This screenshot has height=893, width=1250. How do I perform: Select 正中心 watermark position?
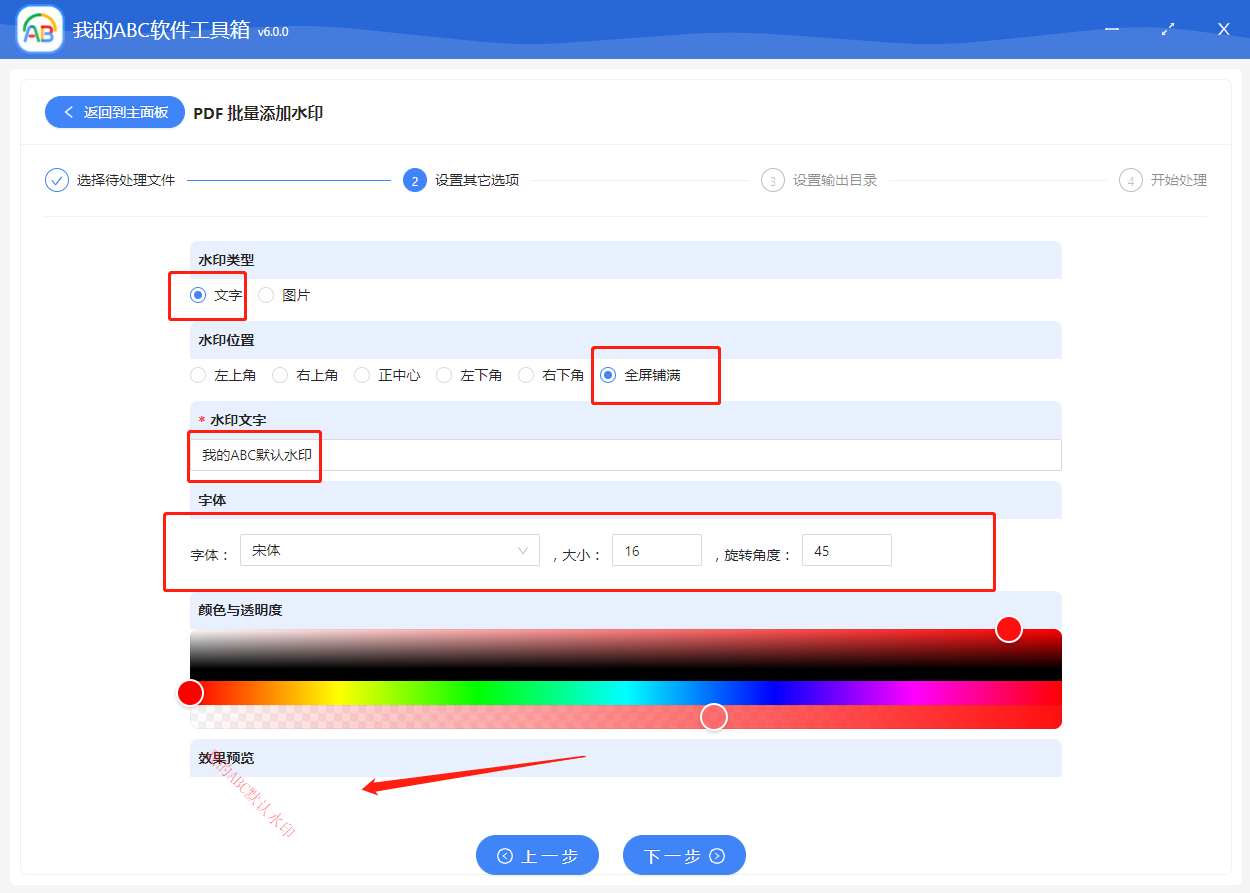[360, 375]
